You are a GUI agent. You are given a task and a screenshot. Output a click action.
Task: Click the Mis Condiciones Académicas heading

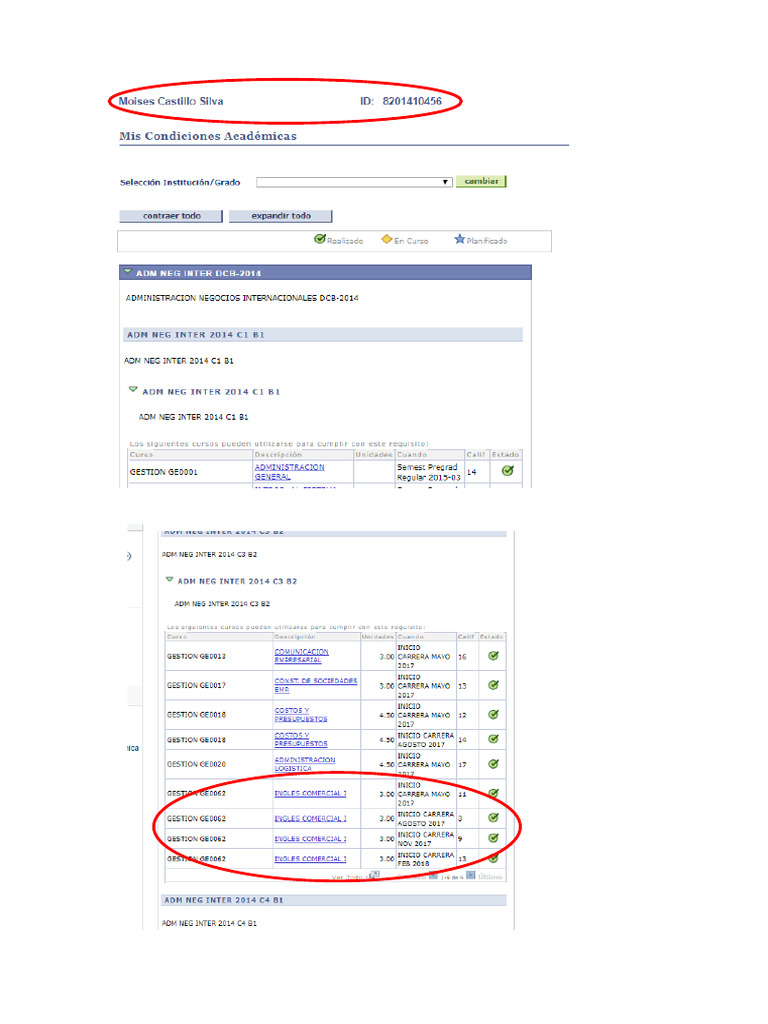pos(208,136)
